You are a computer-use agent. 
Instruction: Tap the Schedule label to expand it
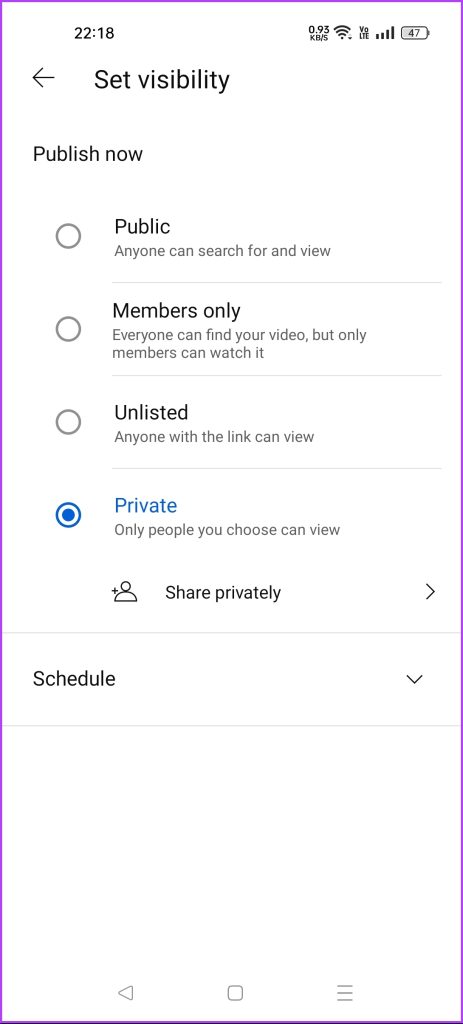[x=74, y=679]
